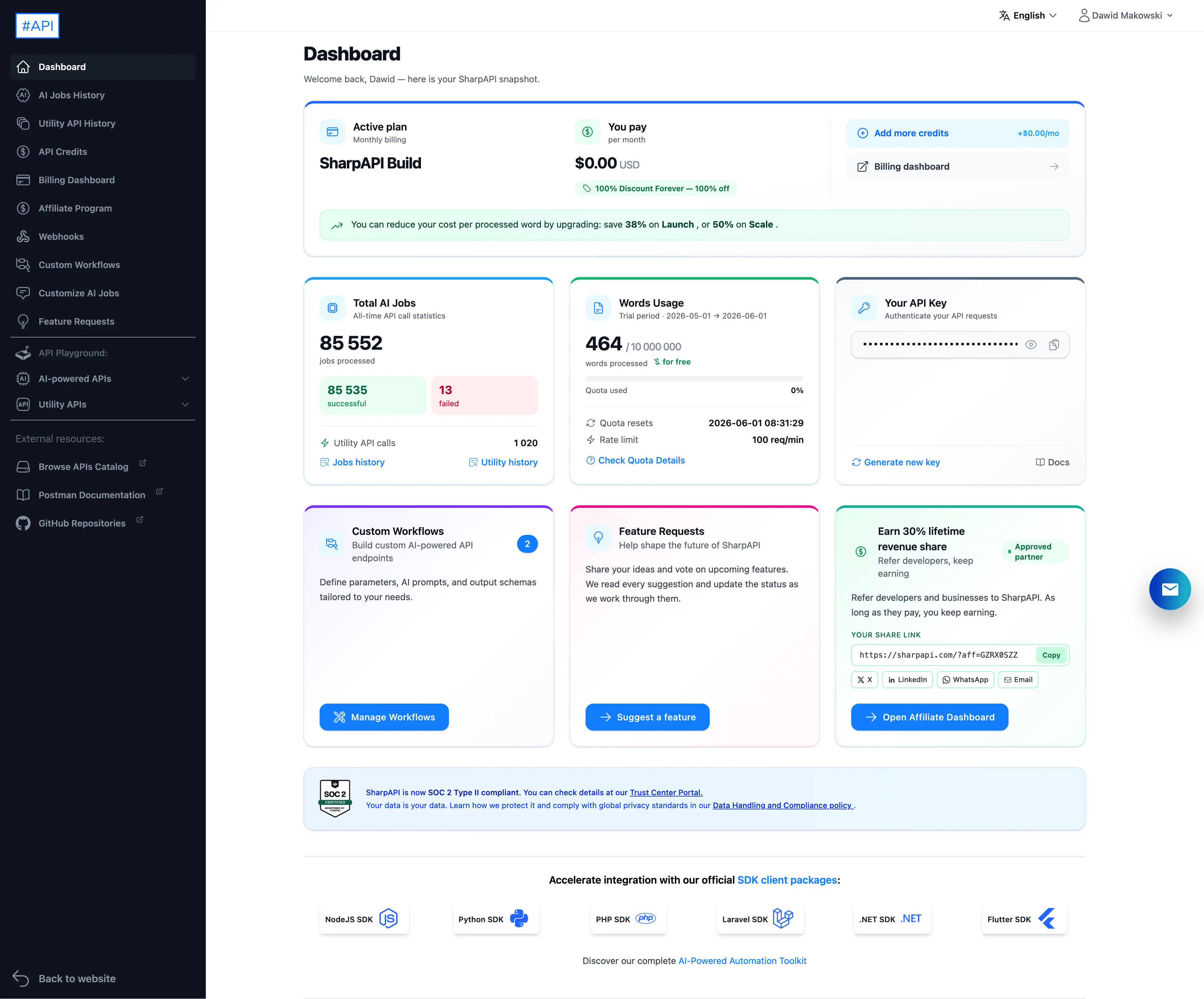
Task: Open Data Handling and Compliance policy
Action: coord(783,805)
